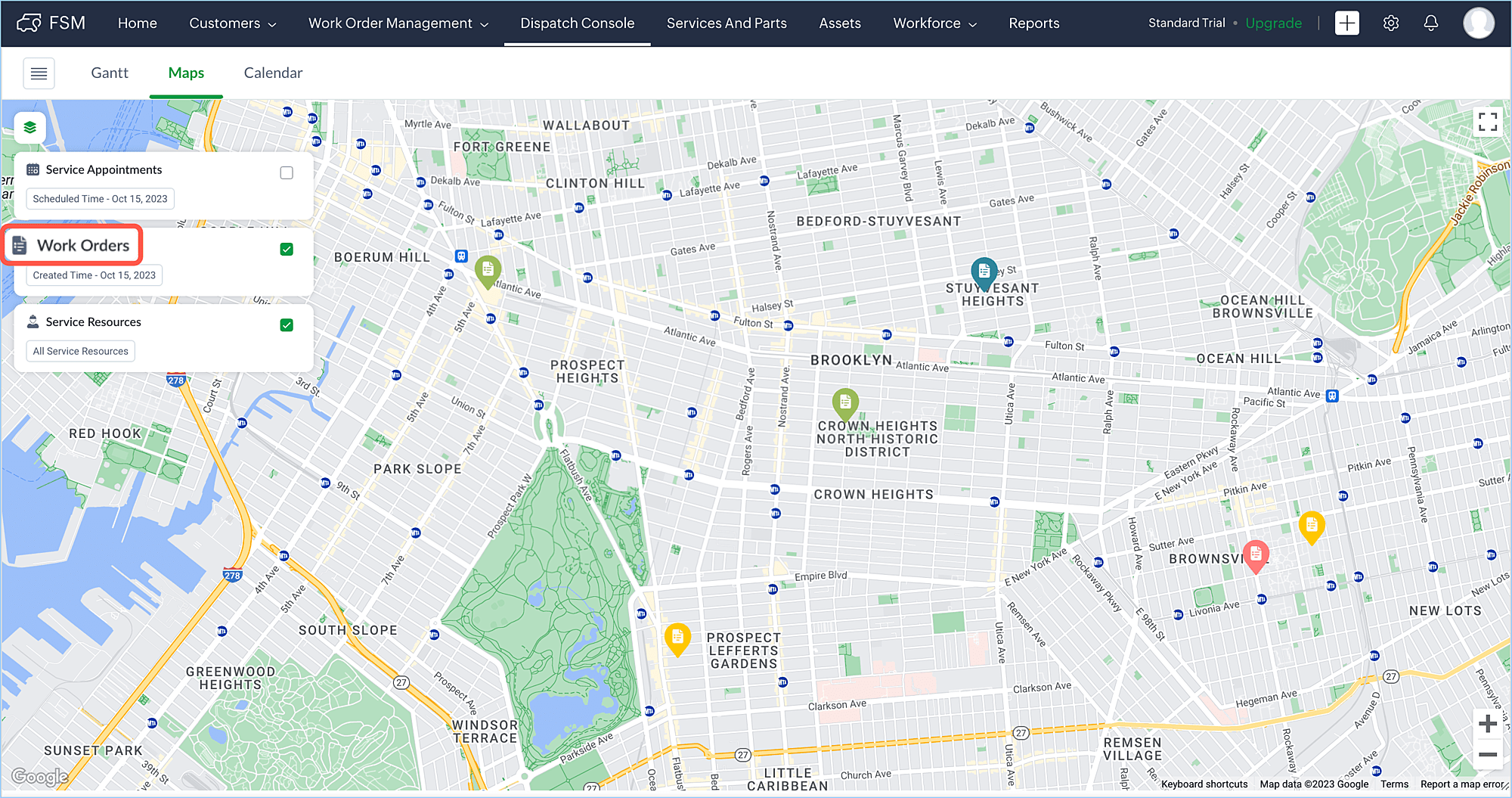Switch to the Calendar tab
Screen dimensions: 1512x798
(x=273, y=73)
